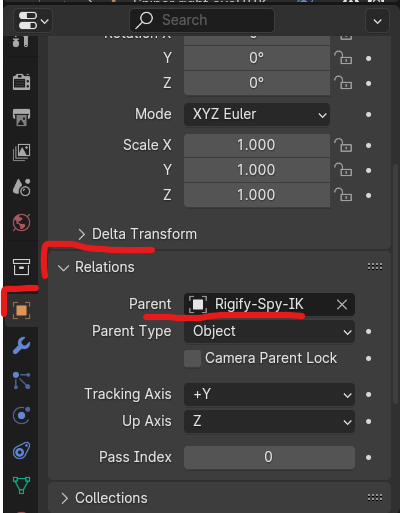Image resolution: width=400 pixels, height=513 pixels.
Task: Open the editor type dropdown
Action: [x=33, y=21]
